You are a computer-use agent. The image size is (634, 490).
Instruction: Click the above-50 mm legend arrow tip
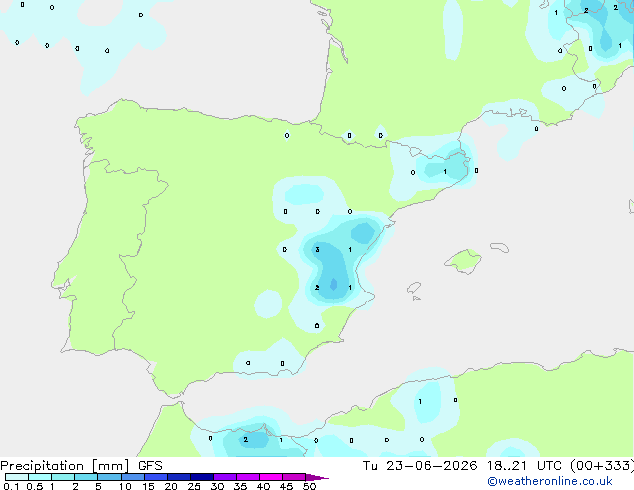point(317,477)
